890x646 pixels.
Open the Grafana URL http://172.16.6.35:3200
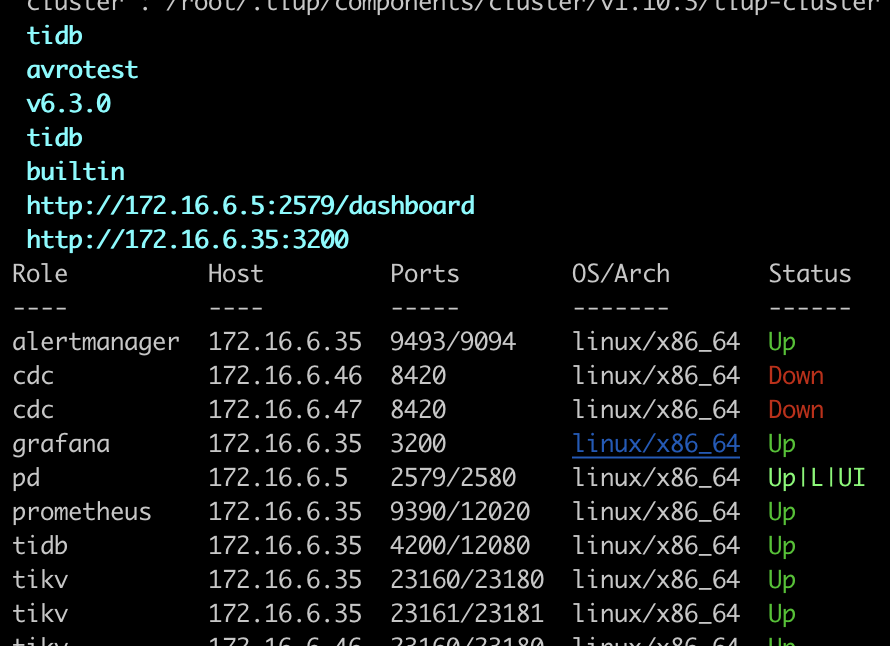187,239
